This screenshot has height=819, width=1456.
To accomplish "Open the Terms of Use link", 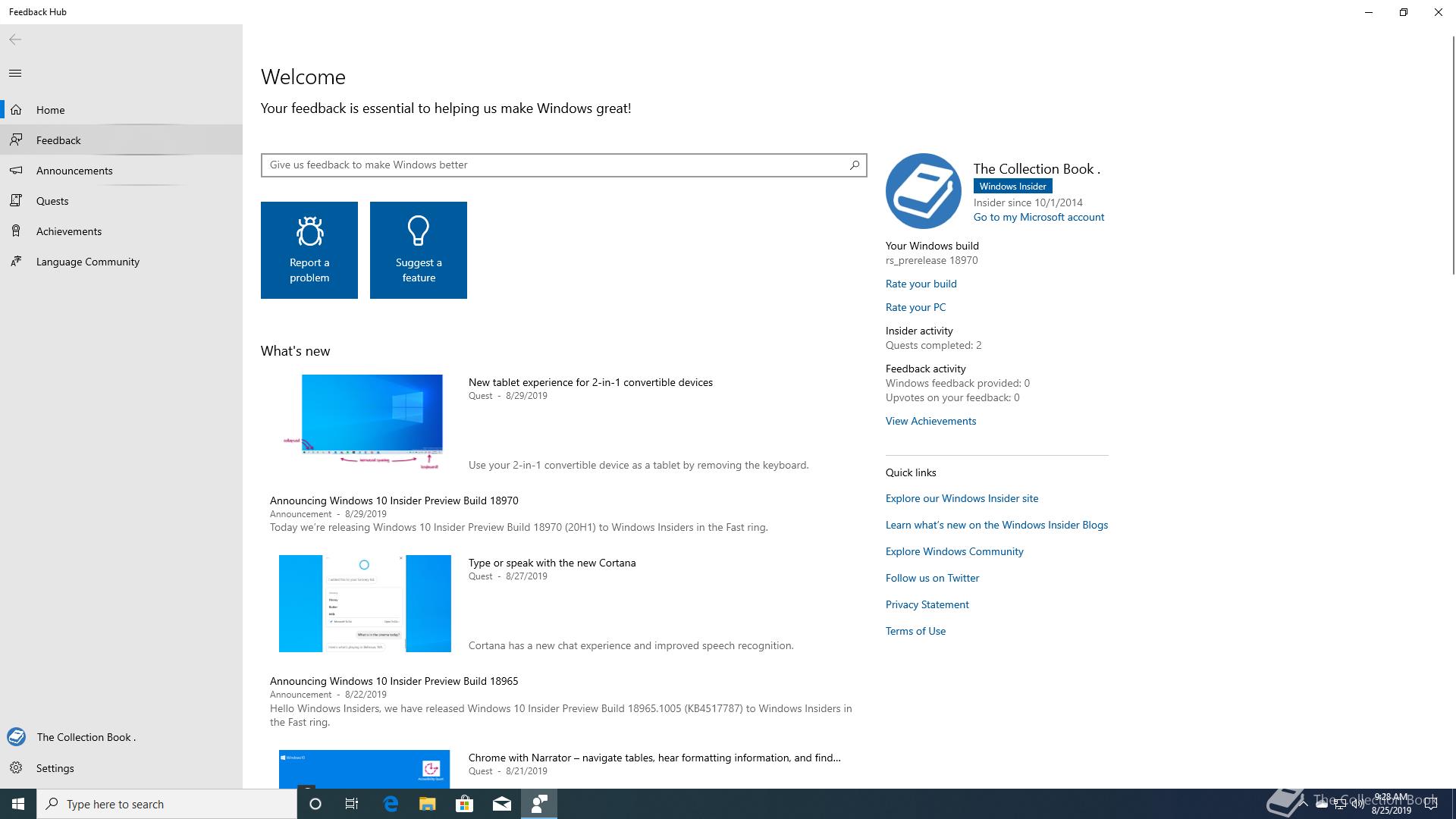I will click(x=915, y=631).
